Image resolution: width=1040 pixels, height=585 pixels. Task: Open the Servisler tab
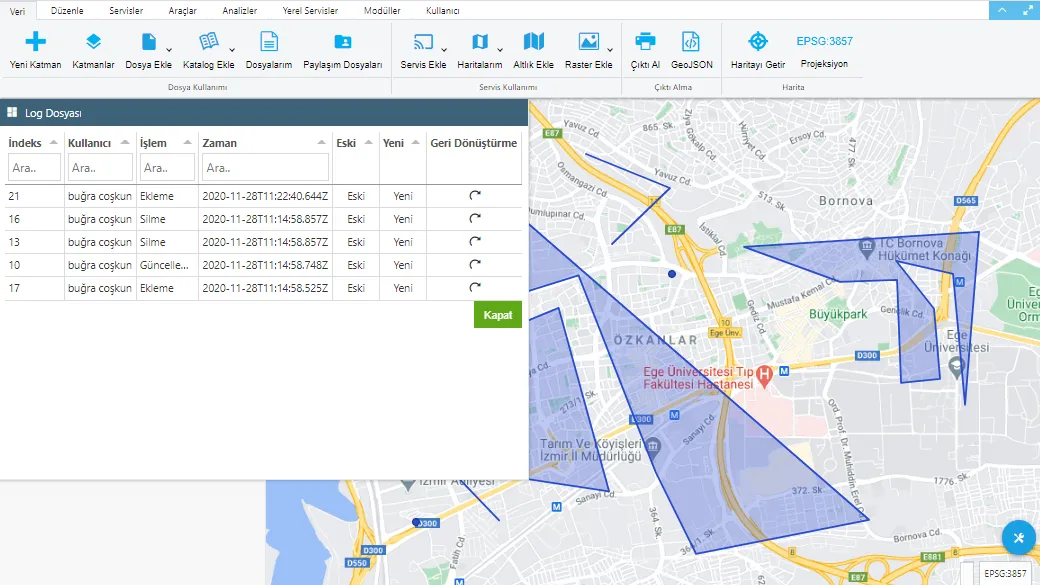pos(126,11)
